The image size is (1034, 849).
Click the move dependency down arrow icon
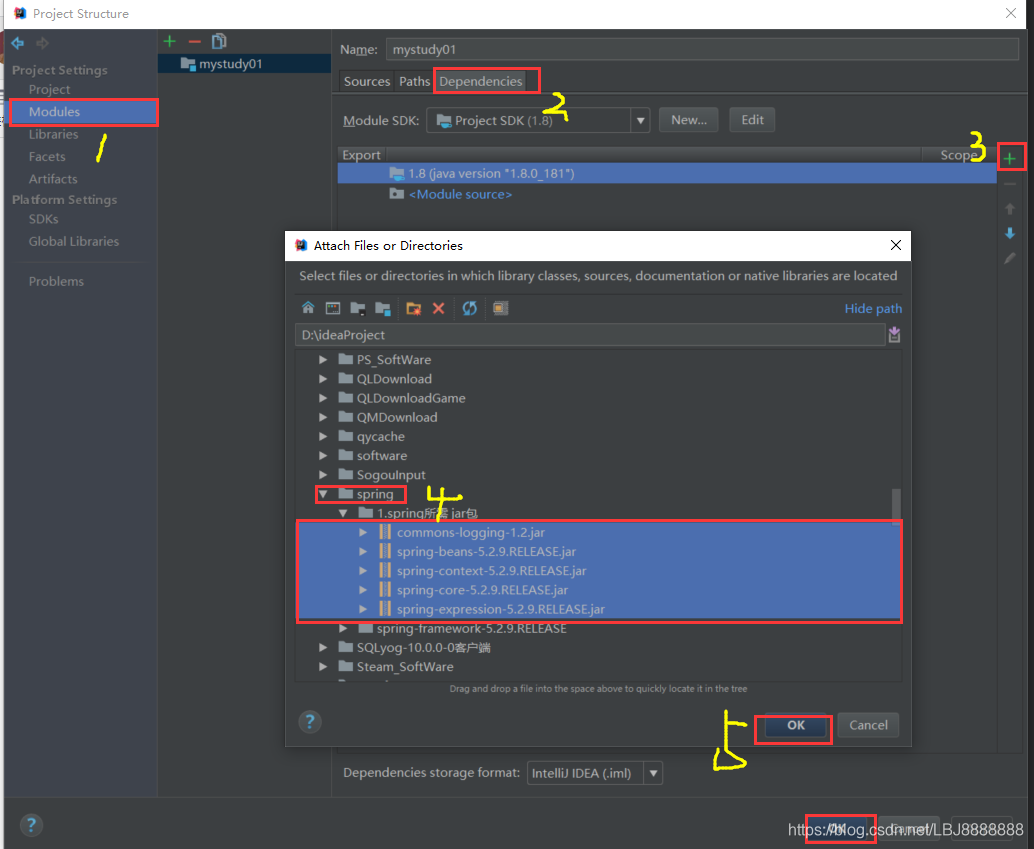click(1010, 234)
